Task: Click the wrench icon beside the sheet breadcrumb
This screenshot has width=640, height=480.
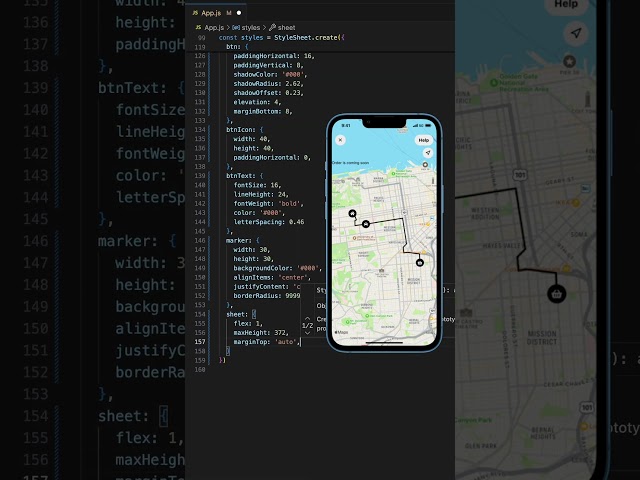Action: point(272,27)
